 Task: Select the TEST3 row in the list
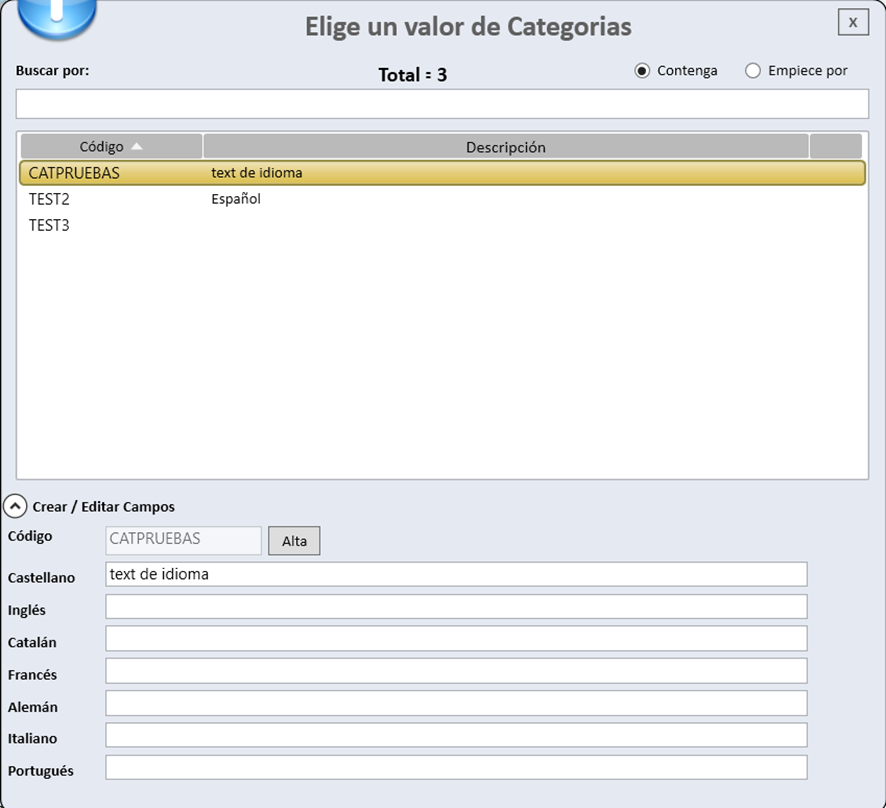49,225
